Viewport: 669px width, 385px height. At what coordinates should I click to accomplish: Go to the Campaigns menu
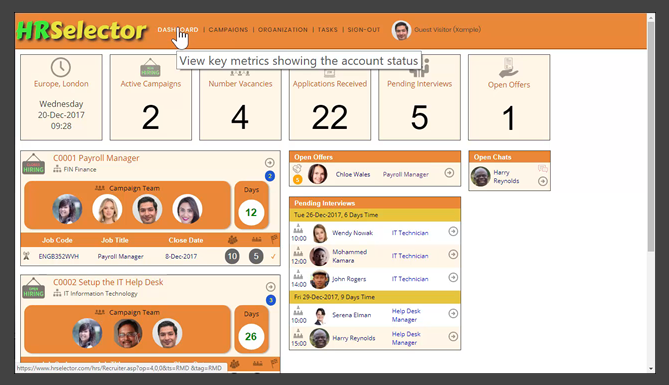228,30
